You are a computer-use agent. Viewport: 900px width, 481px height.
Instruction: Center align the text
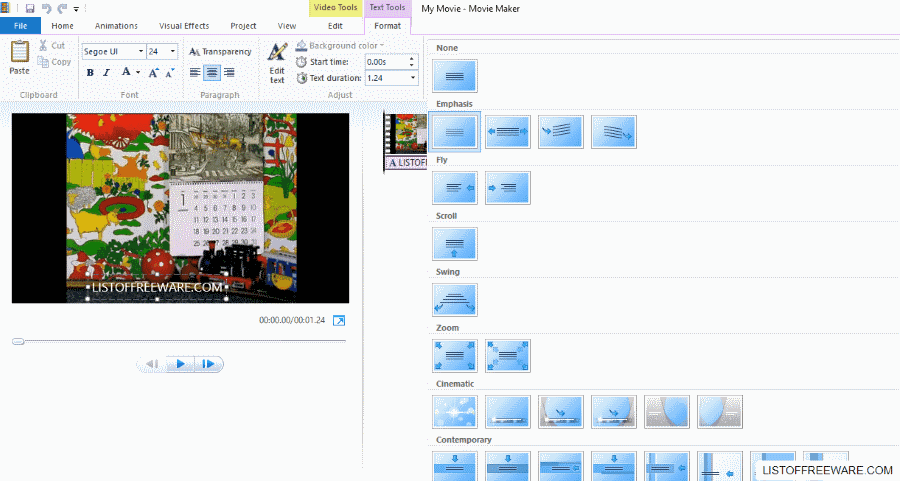[212, 72]
